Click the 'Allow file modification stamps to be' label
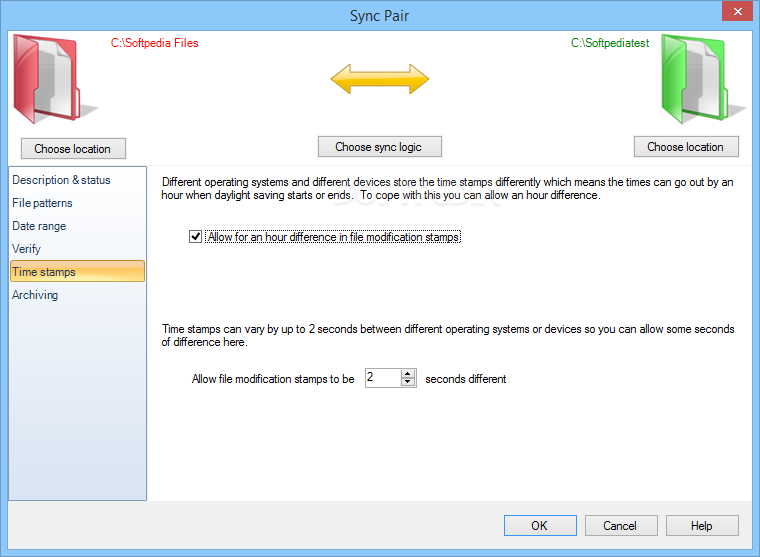 [273, 379]
